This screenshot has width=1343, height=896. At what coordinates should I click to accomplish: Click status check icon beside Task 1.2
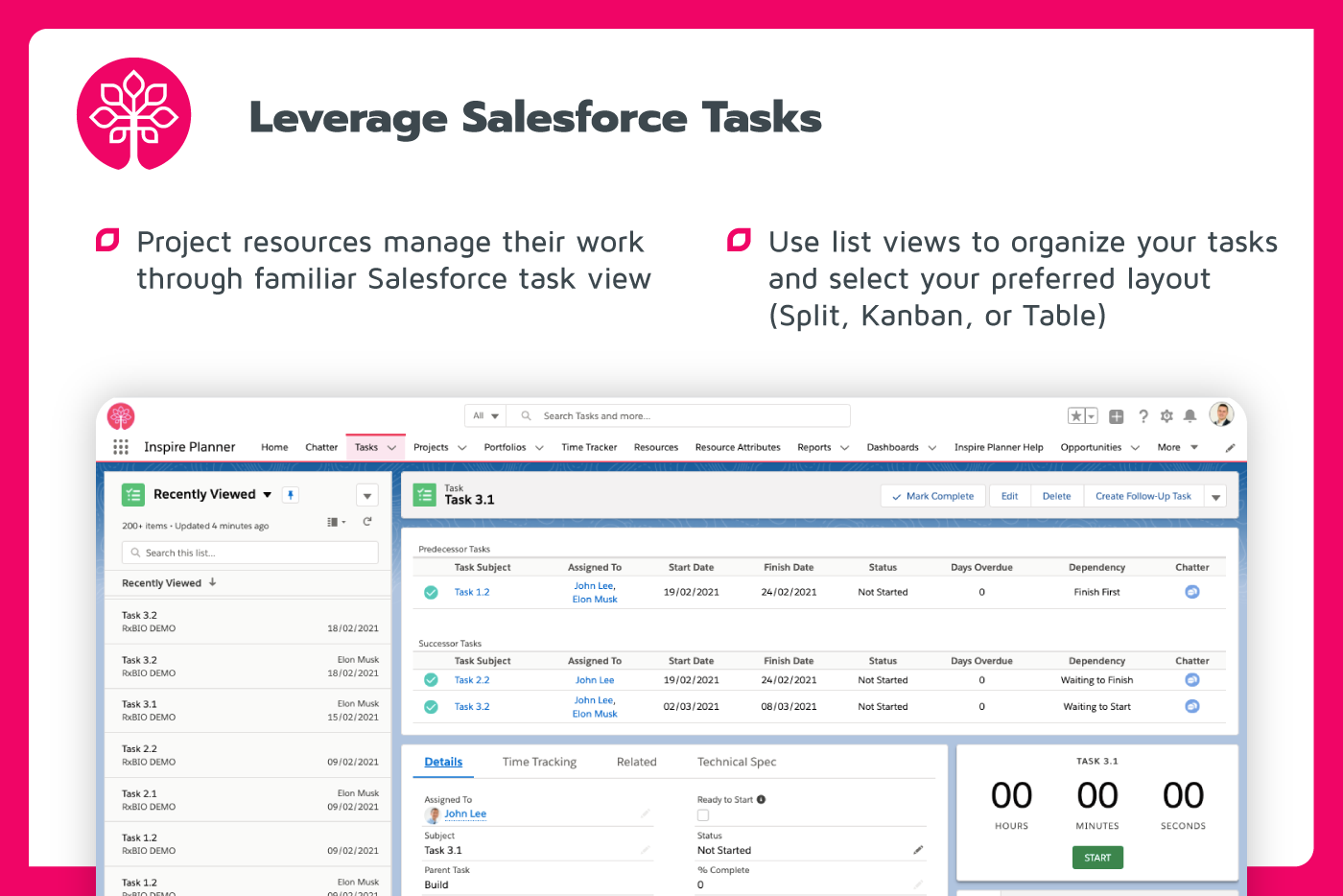tap(432, 593)
